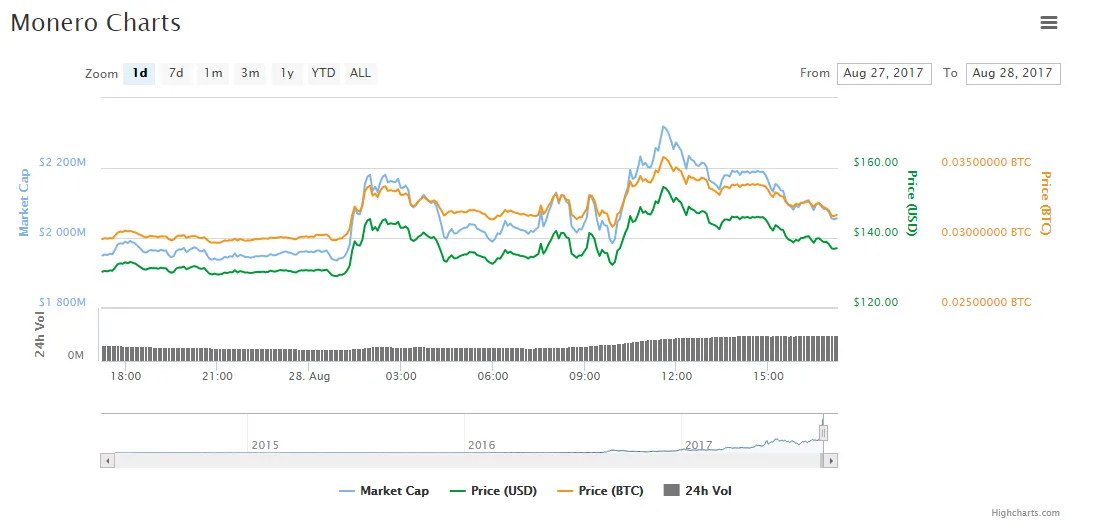Select the YTD zoom option
Viewport: 1101px width, 527px height.
coord(324,73)
